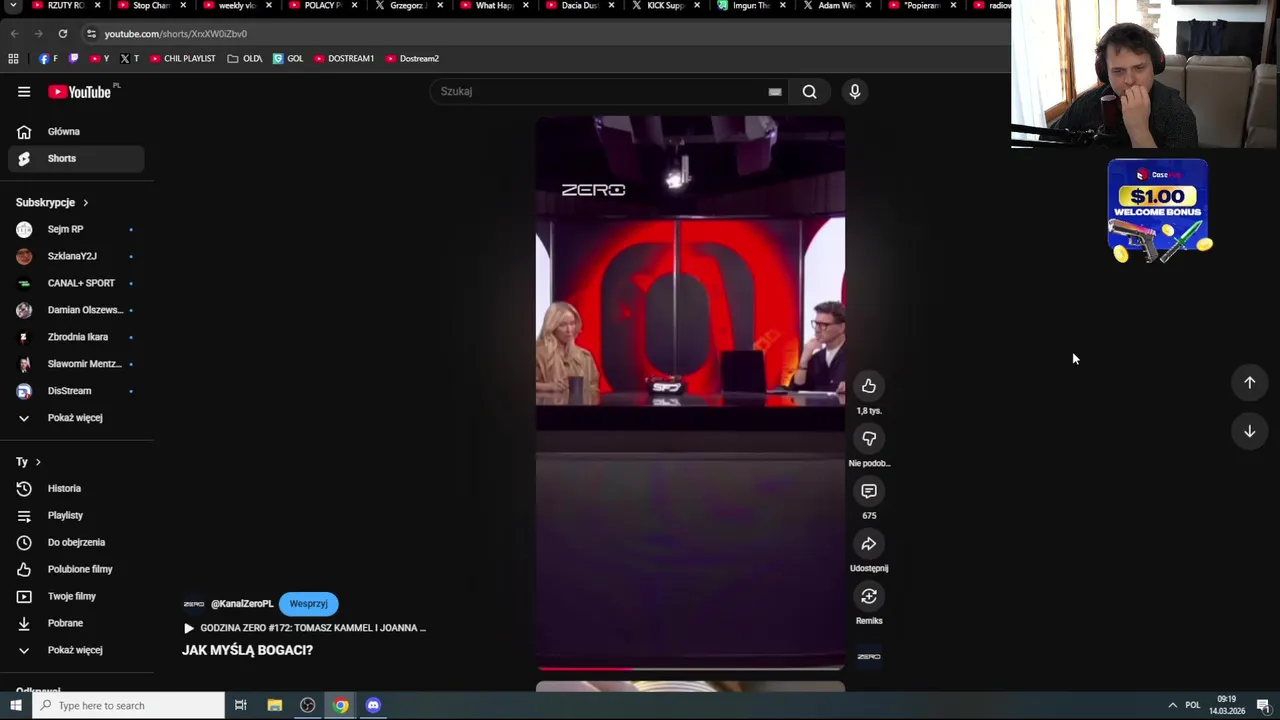1280x720 pixels.
Task: Open the CHIL PLAYLIST bookmark
Action: click(183, 58)
